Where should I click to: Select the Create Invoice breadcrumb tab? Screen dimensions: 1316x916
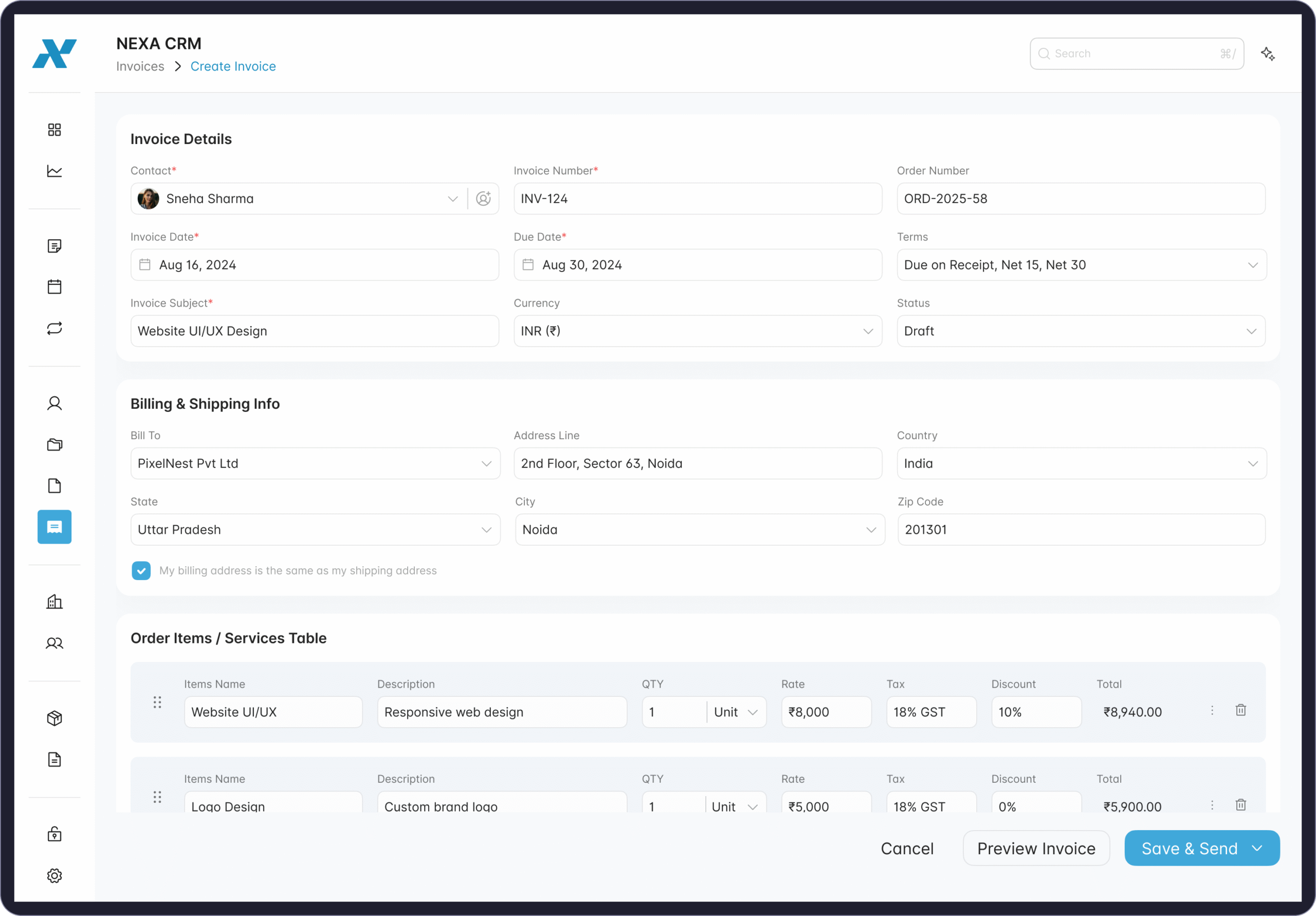click(x=233, y=66)
